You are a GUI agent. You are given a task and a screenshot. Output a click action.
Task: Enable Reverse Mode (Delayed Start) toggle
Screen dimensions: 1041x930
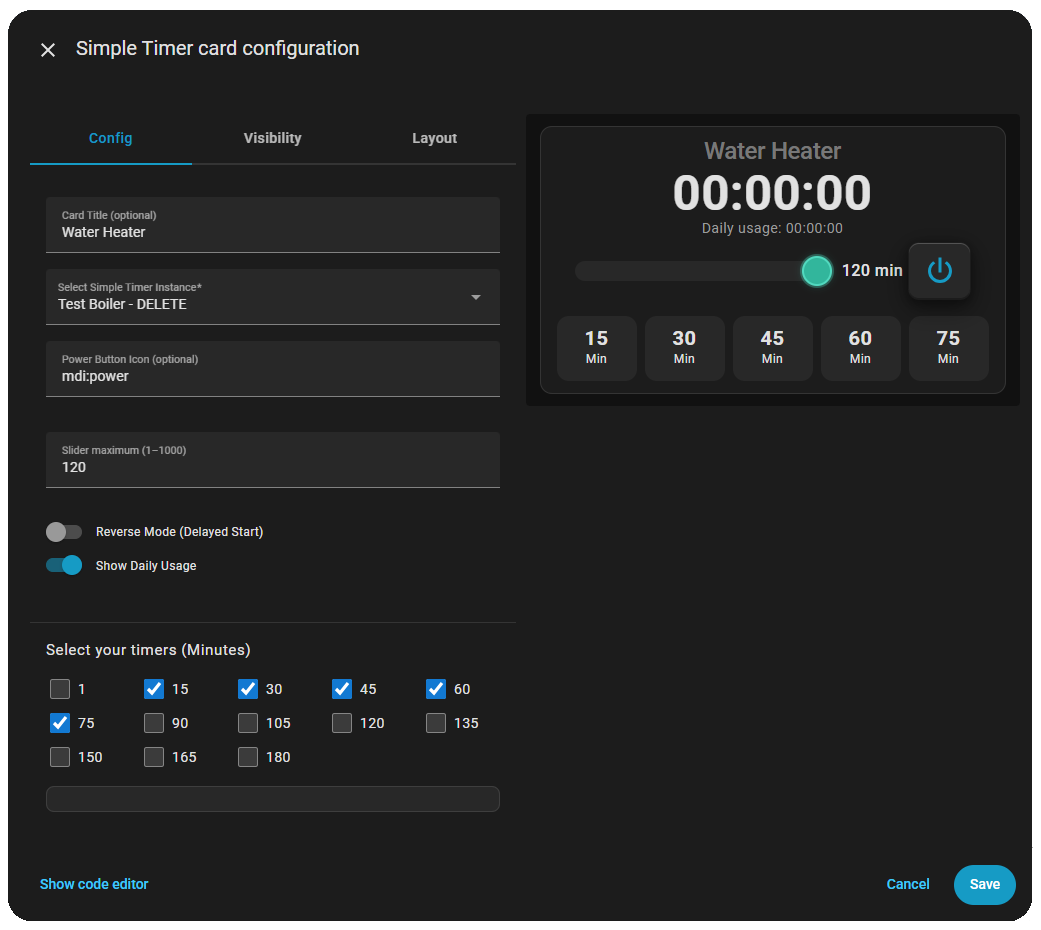pyautogui.click(x=64, y=532)
